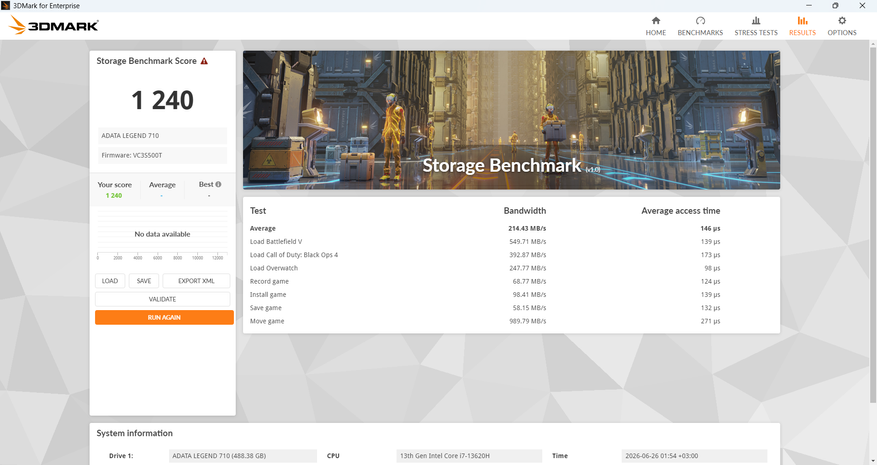Image resolution: width=877 pixels, height=465 pixels.
Task: Click the Home house icon
Action: point(656,21)
